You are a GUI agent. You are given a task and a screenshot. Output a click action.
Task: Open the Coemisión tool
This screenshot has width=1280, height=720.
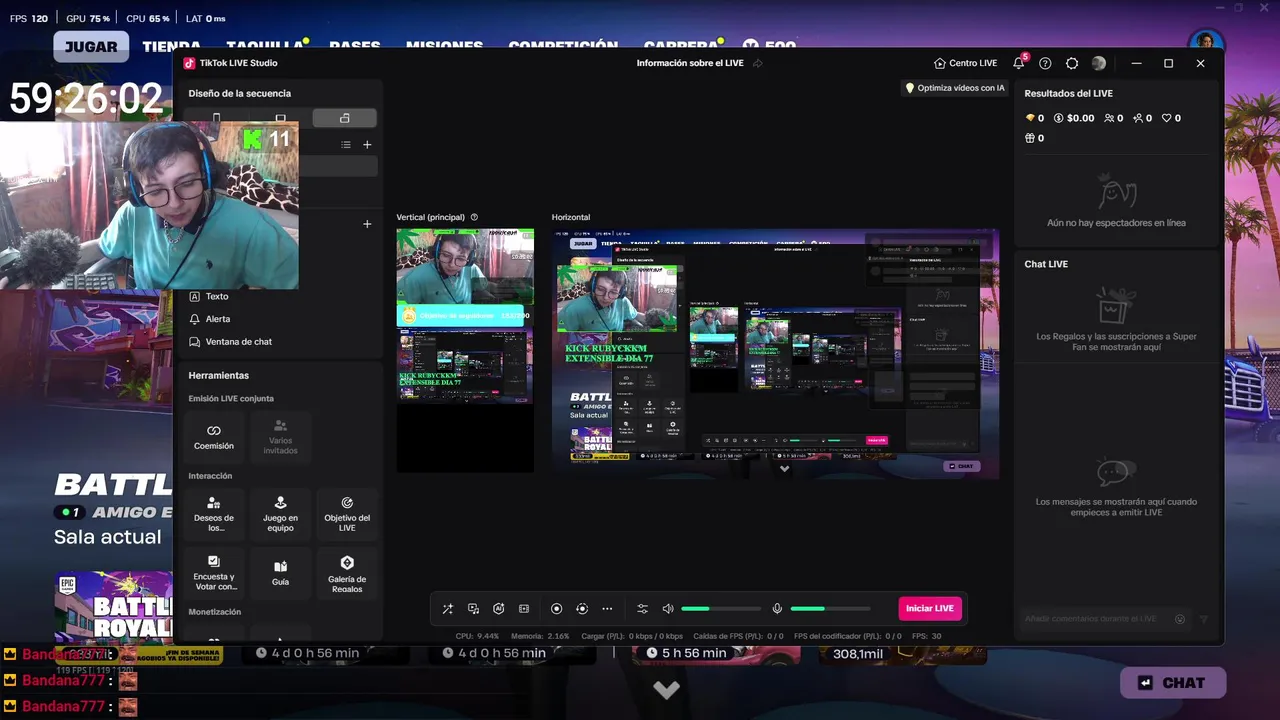(x=214, y=437)
